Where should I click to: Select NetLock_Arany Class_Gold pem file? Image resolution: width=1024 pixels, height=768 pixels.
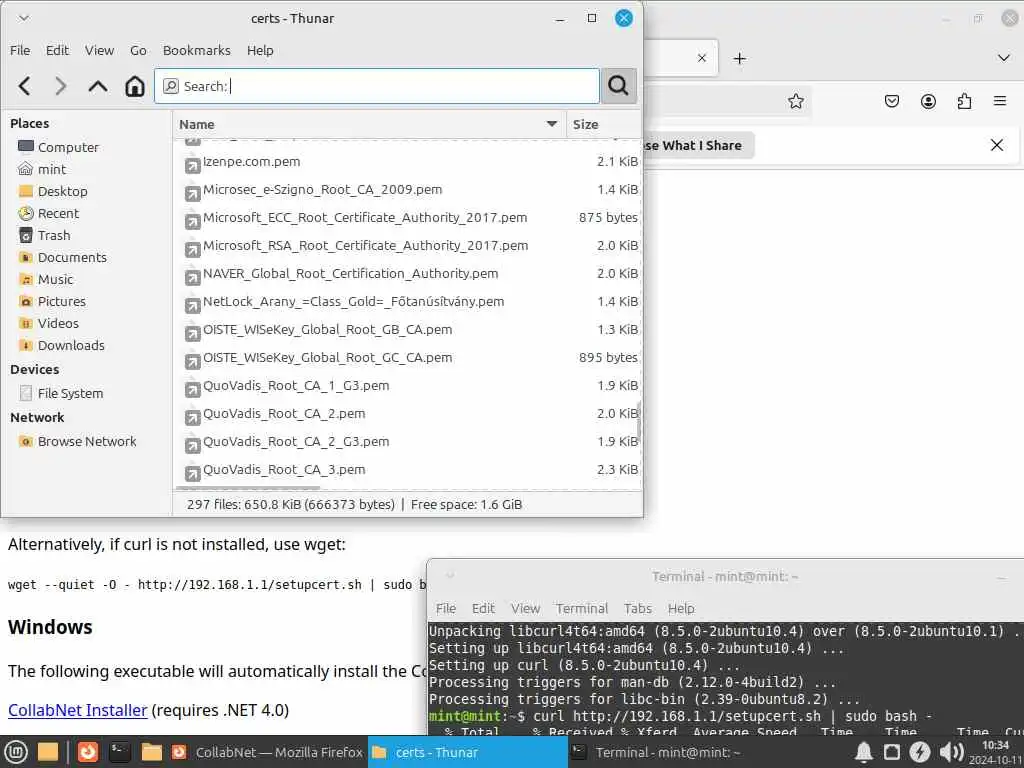pos(353,302)
